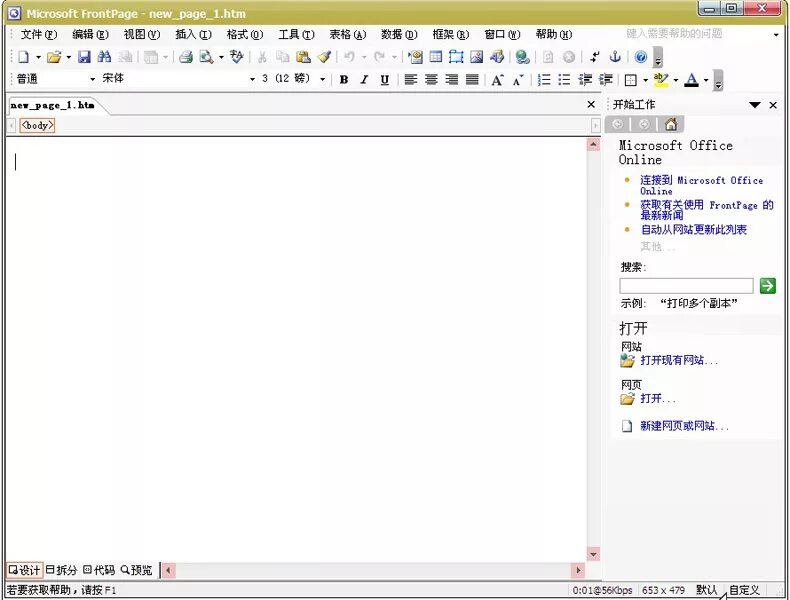Screen dimensions: 790x600
Task: Click 新建网页或网站... link
Action: tap(684, 426)
